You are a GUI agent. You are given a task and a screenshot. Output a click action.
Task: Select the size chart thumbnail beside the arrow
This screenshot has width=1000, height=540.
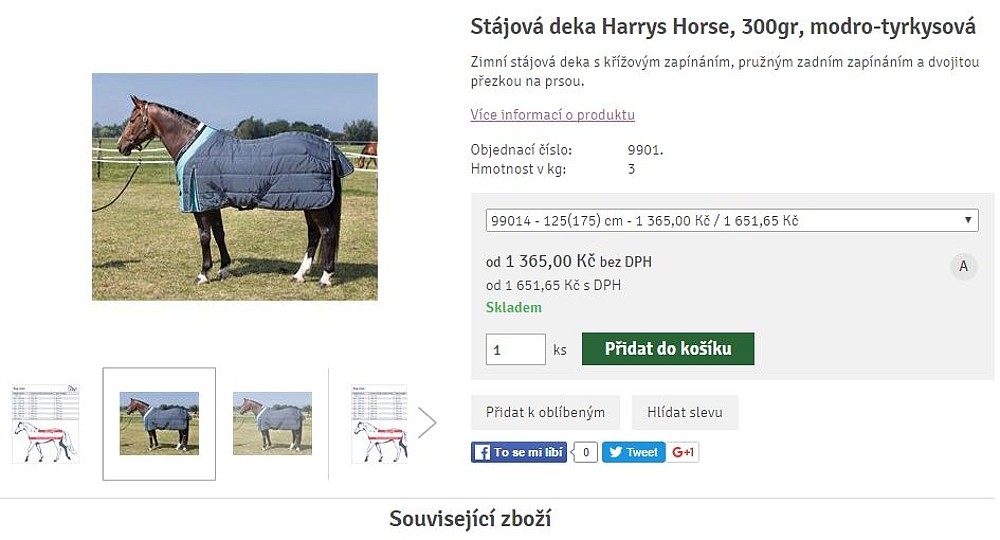[380, 423]
